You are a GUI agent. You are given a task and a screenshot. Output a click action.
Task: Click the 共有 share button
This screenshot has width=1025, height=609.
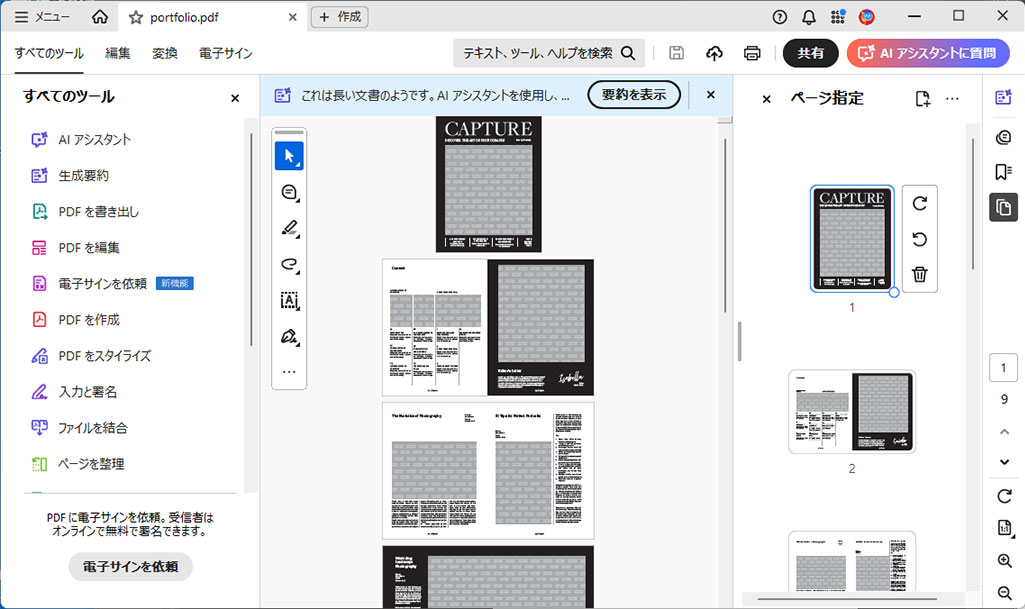(810, 53)
